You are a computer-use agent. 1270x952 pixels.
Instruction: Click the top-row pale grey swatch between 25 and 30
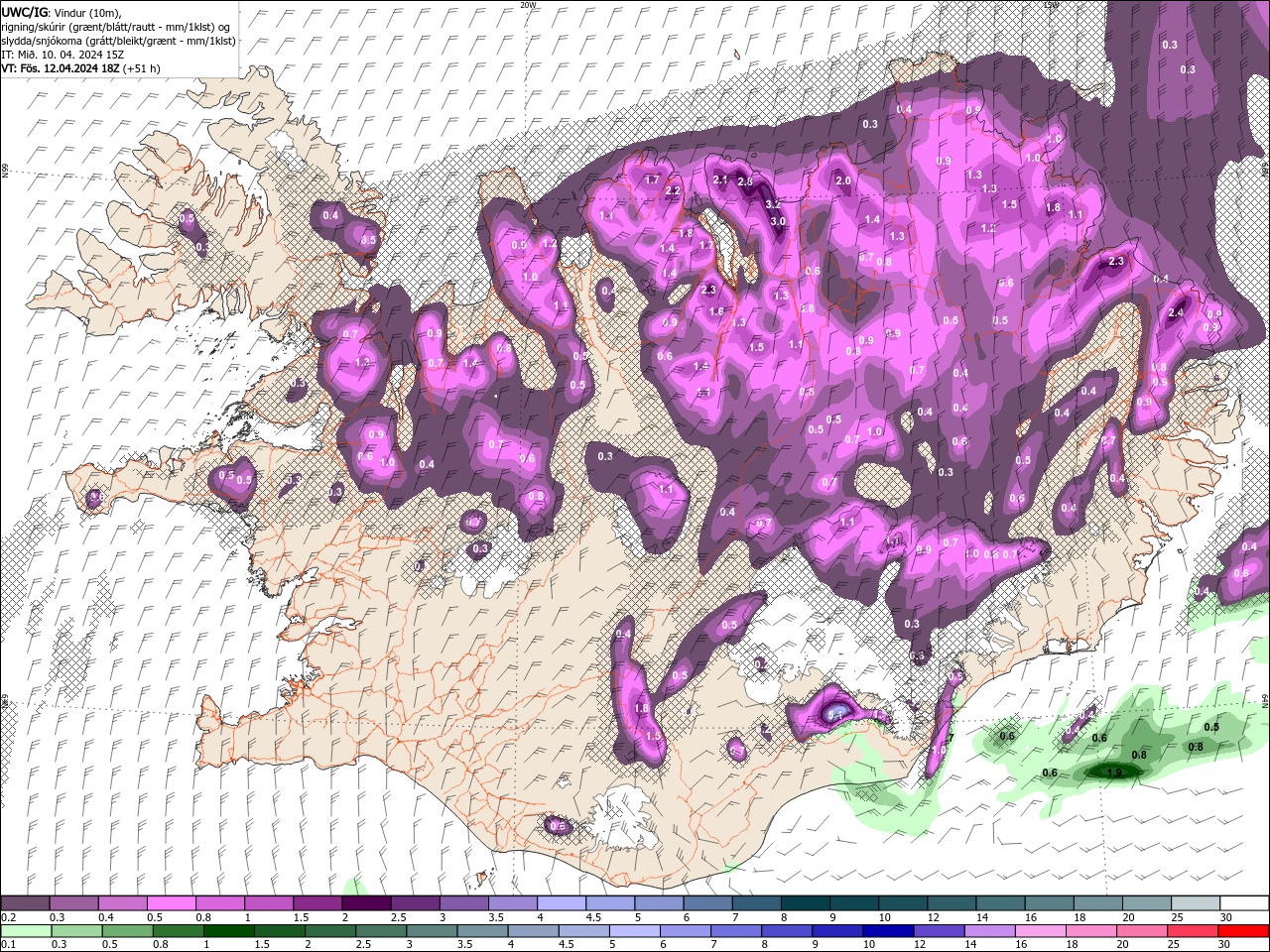[1194, 903]
